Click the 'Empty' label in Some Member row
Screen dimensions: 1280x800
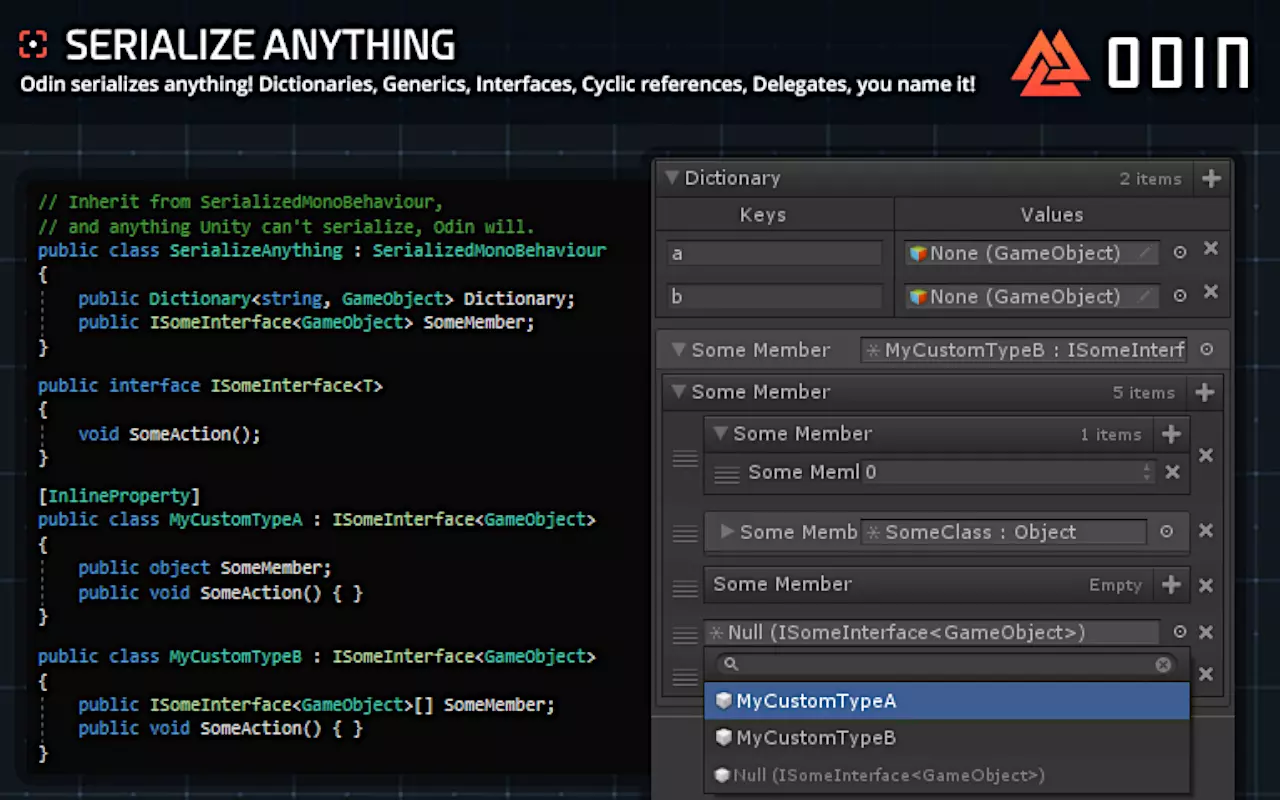(1115, 586)
